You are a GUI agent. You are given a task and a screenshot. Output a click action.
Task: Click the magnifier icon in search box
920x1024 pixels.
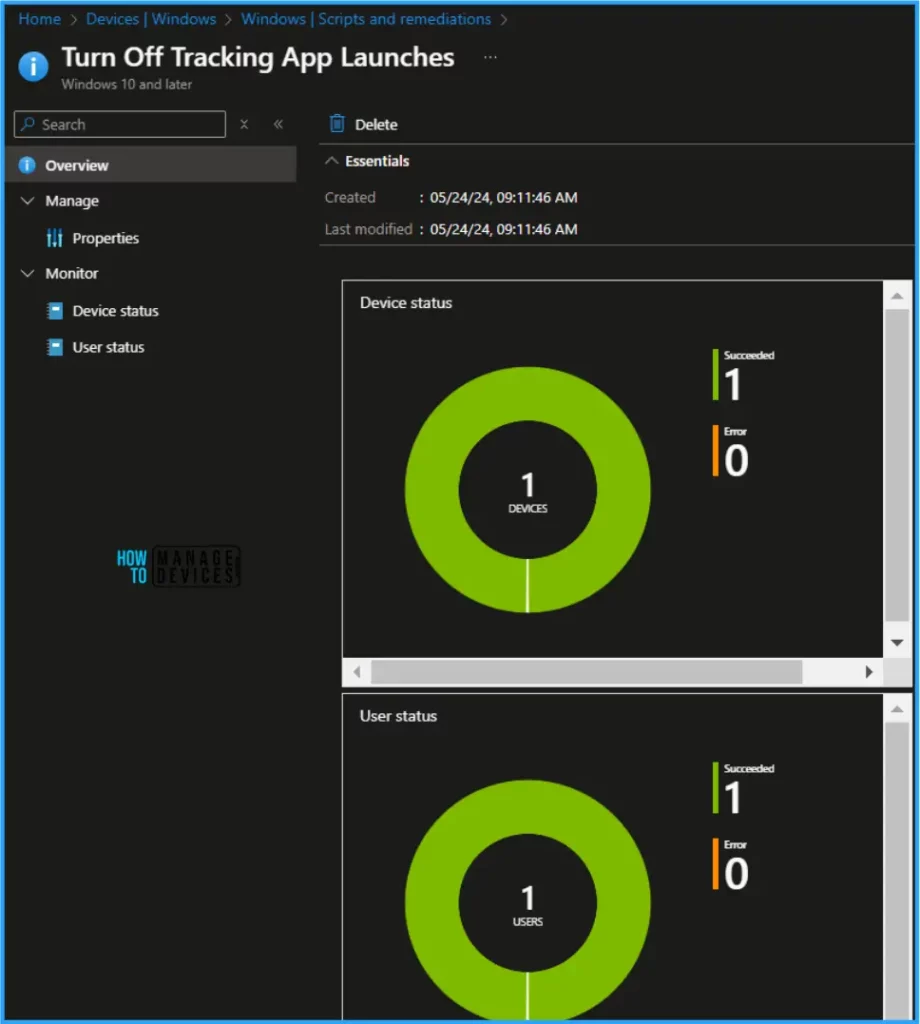[x=27, y=124]
